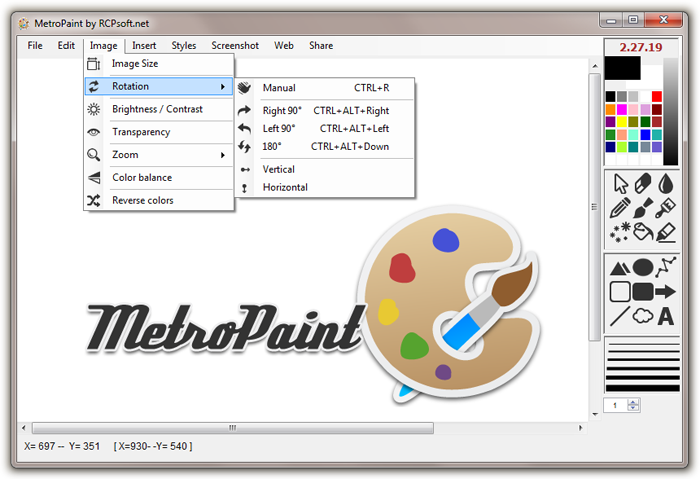
Task: Expand the Zoom submenu
Action: [x=159, y=155]
